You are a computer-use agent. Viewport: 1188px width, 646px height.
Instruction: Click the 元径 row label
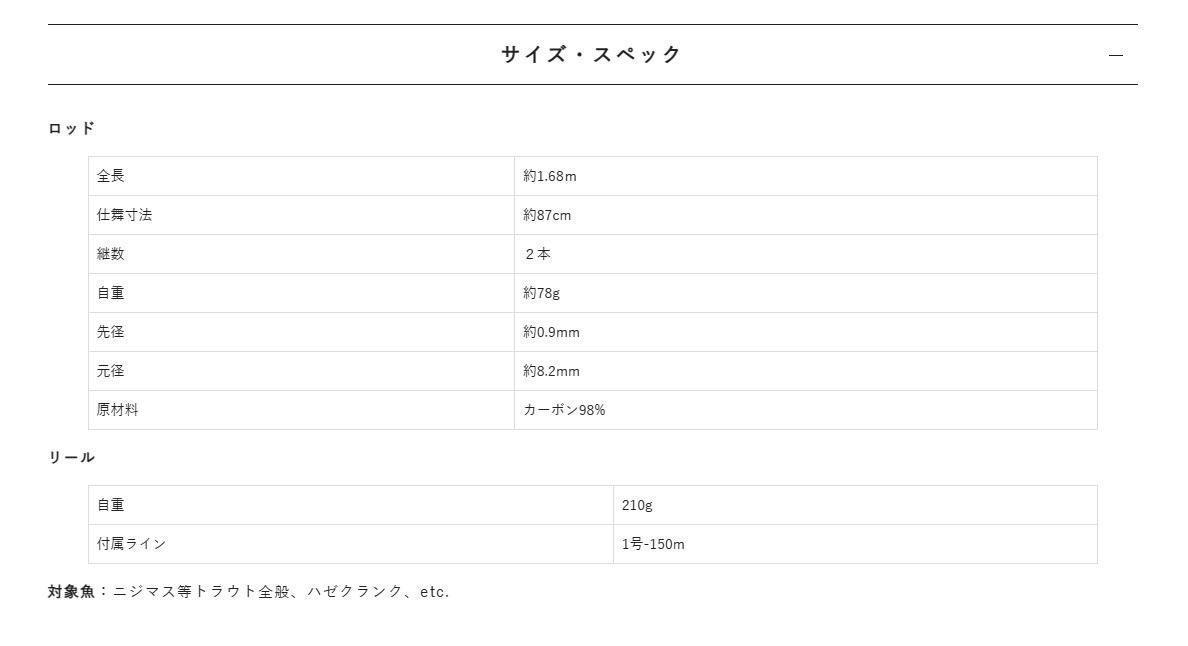tap(111, 371)
